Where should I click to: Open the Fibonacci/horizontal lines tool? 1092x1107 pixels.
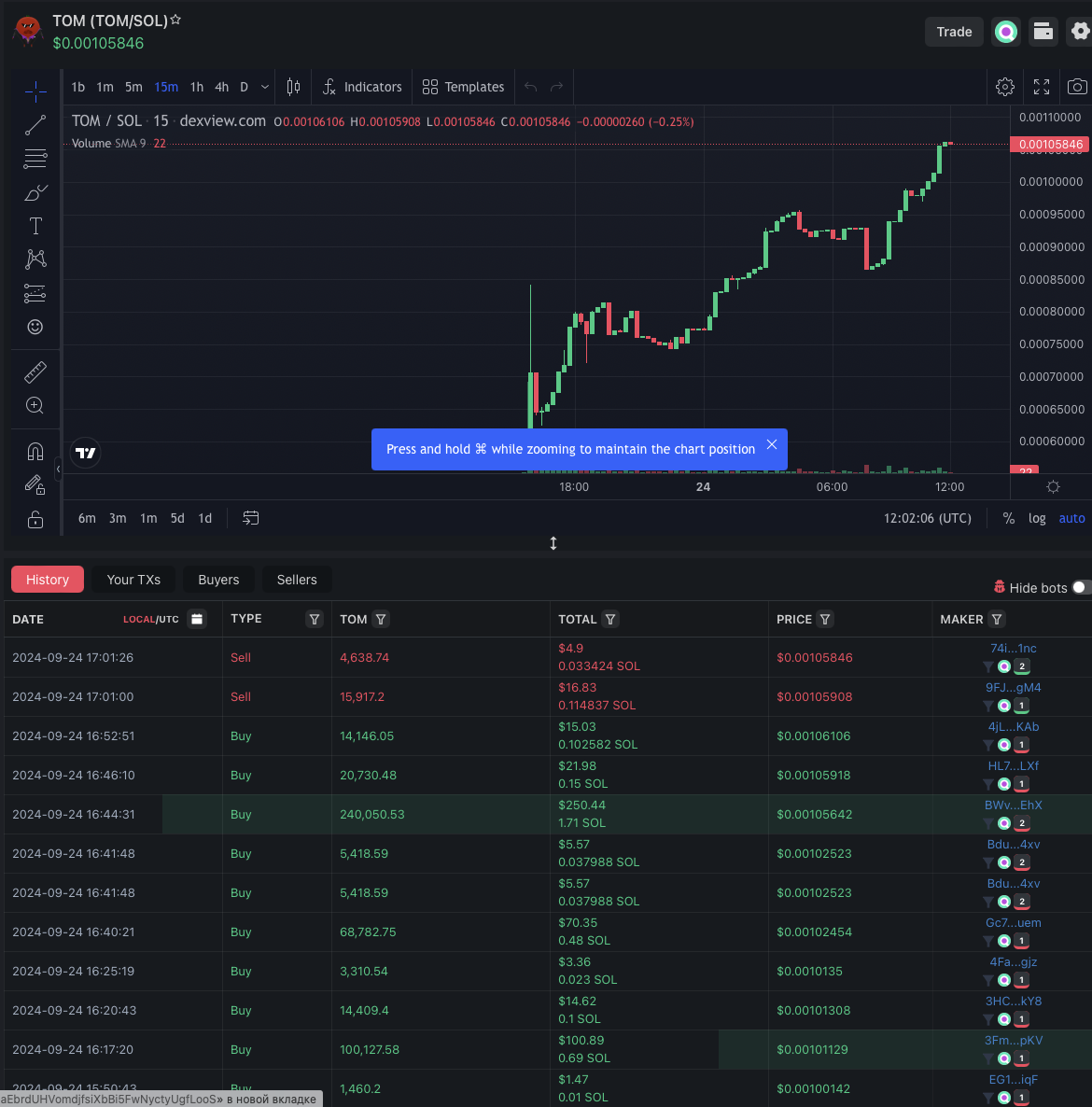pyautogui.click(x=35, y=159)
